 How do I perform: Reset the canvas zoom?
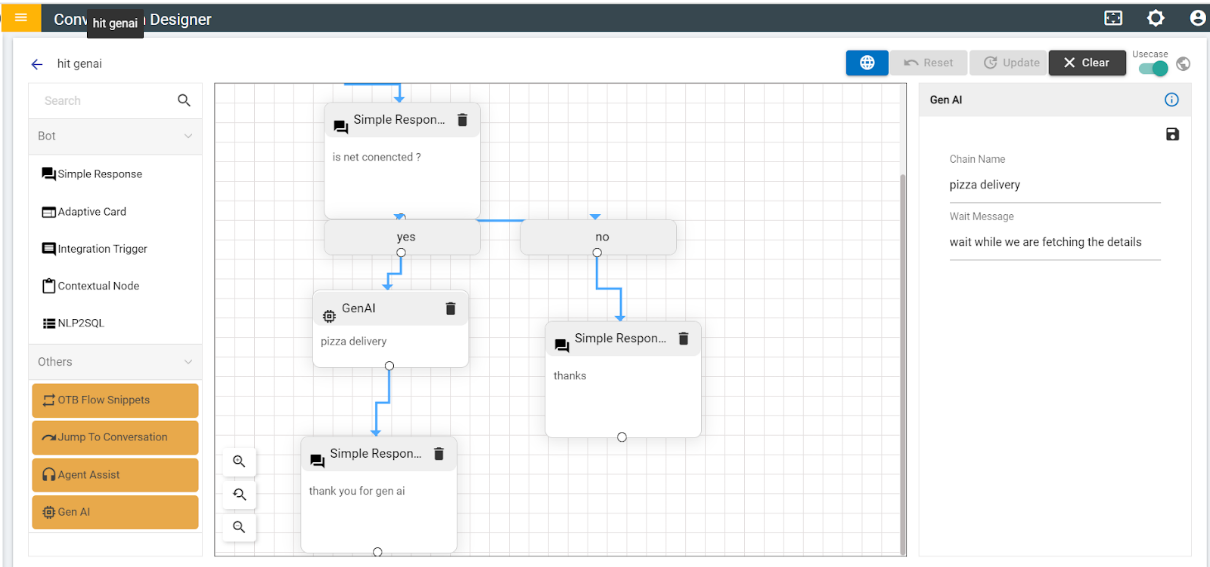pos(239,494)
